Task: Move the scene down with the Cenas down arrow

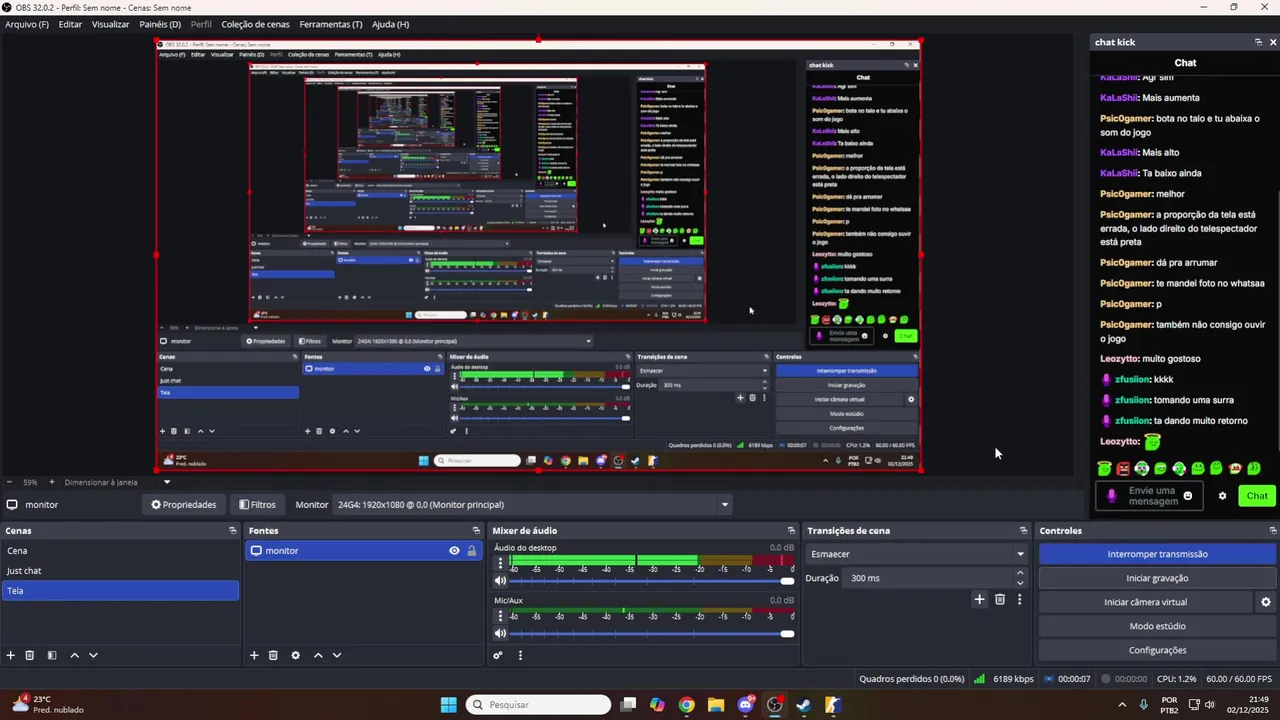Action: [x=93, y=655]
